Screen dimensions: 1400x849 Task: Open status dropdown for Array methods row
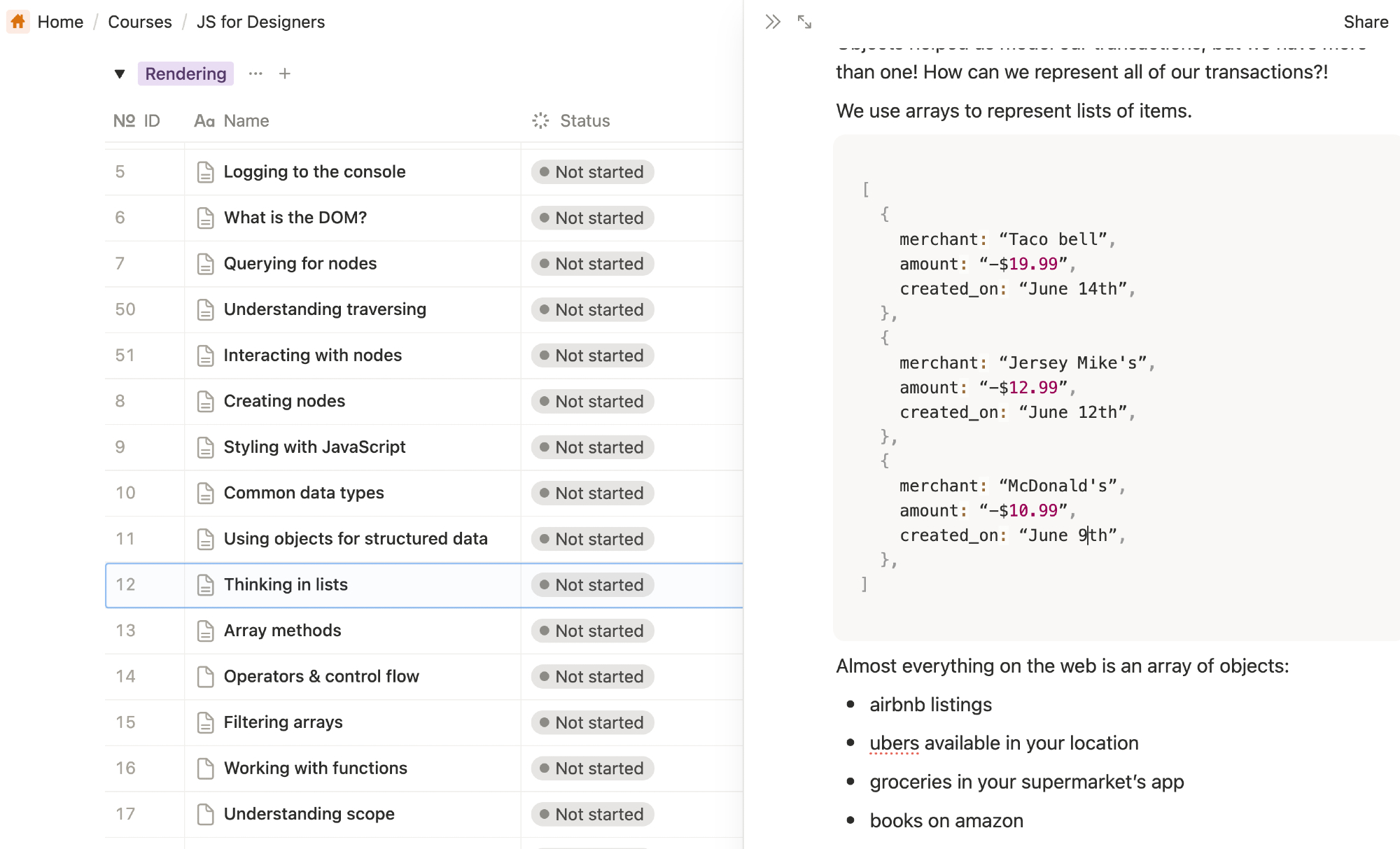(x=592, y=631)
